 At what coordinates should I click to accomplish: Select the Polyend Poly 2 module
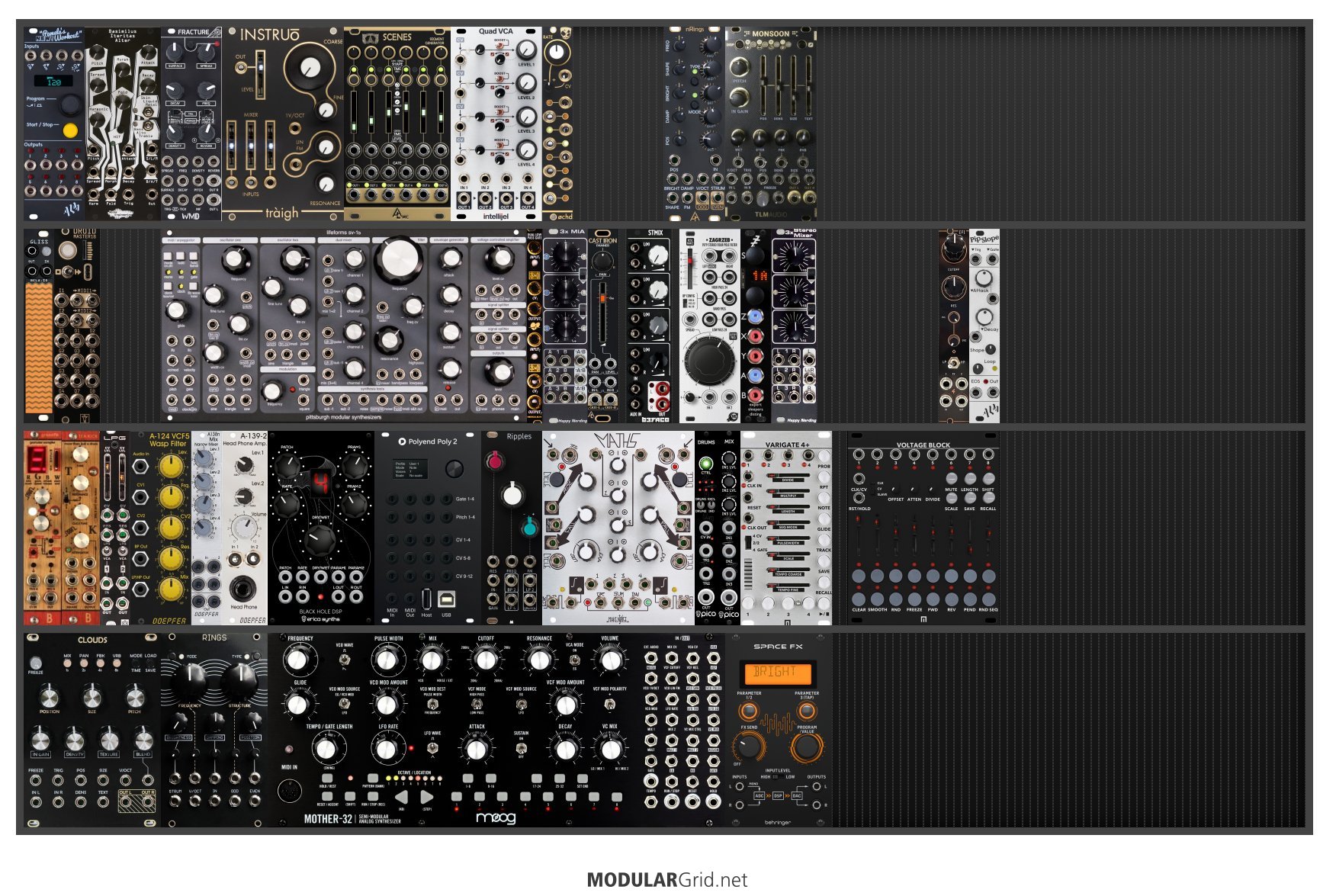(427, 528)
